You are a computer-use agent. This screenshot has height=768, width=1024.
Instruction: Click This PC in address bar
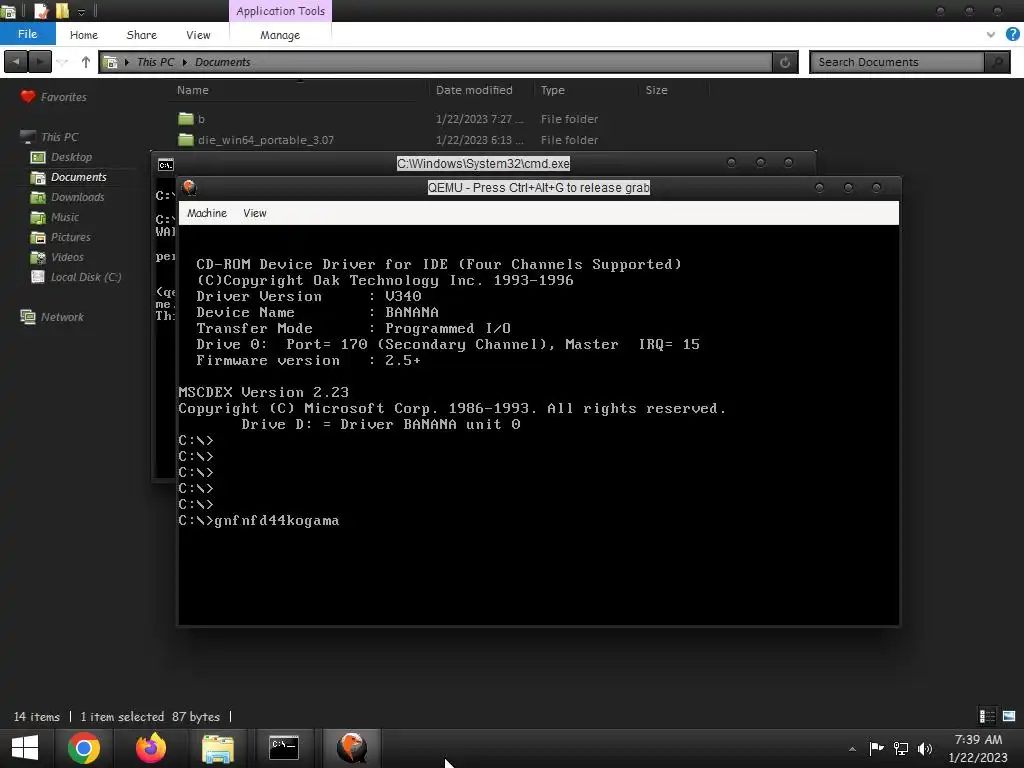tap(155, 62)
